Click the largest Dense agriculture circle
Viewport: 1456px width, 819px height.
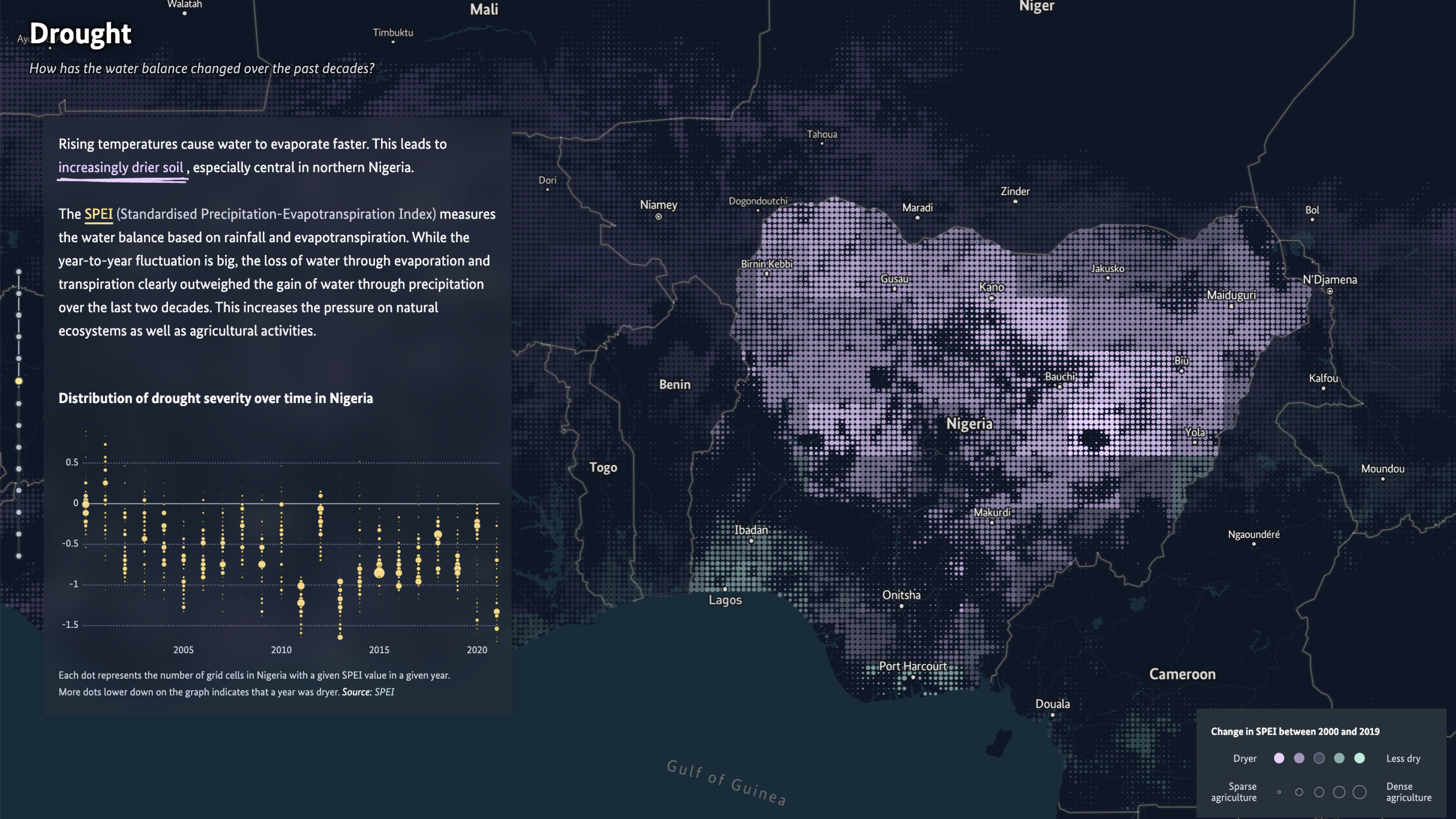click(x=1359, y=792)
